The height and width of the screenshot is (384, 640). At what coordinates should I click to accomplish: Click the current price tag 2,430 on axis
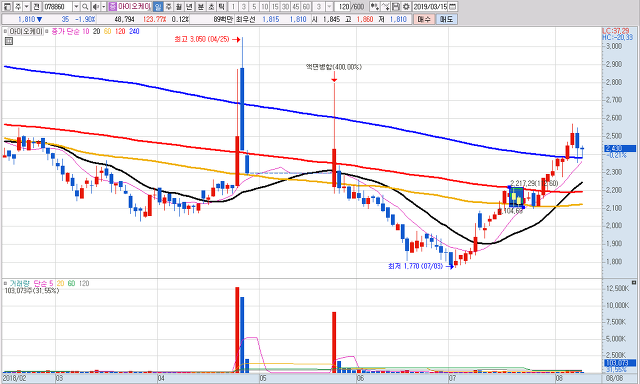point(620,149)
